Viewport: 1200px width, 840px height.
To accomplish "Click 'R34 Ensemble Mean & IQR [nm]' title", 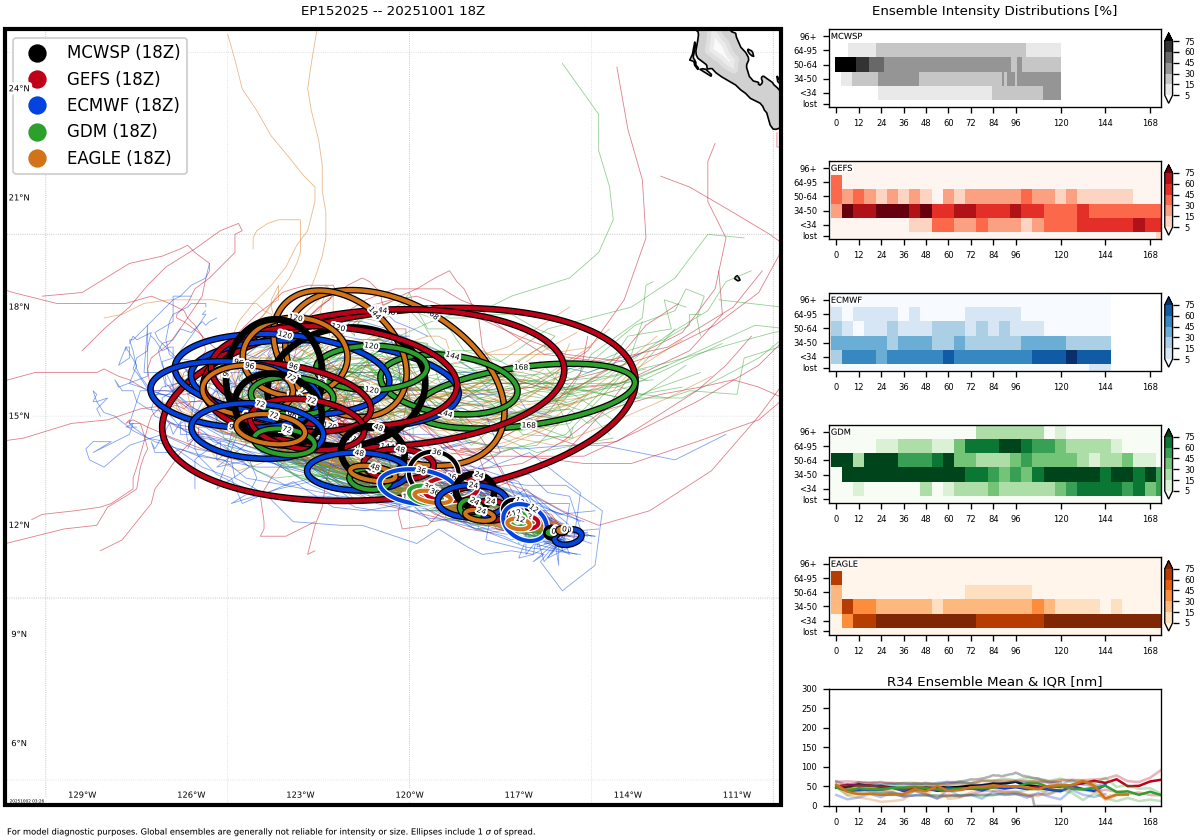I will click(994, 682).
